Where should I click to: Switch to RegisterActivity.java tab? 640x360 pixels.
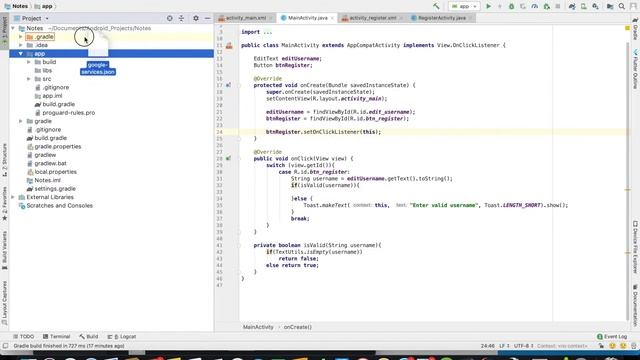(x=441, y=18)
